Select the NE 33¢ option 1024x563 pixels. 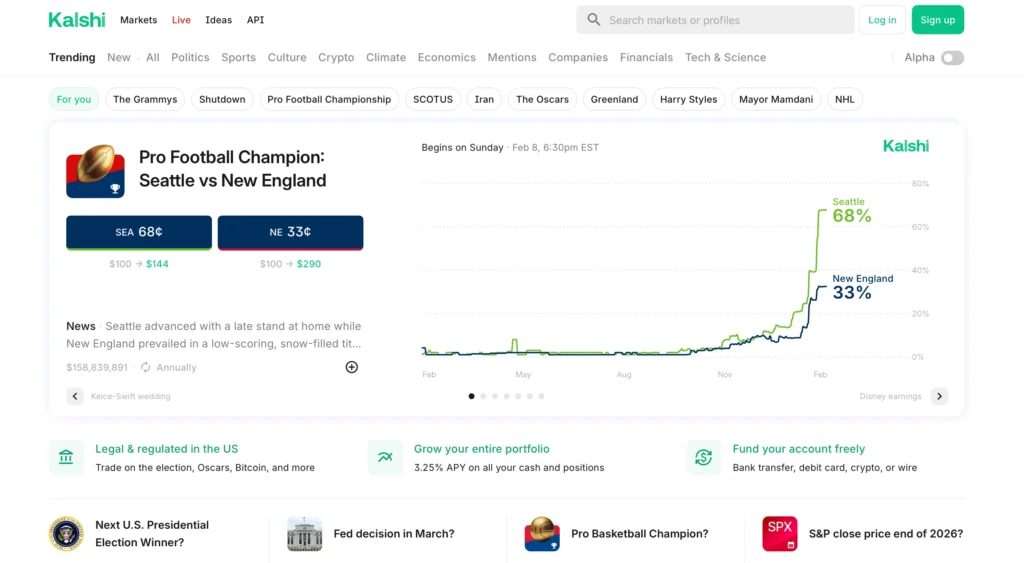[290, 232]
